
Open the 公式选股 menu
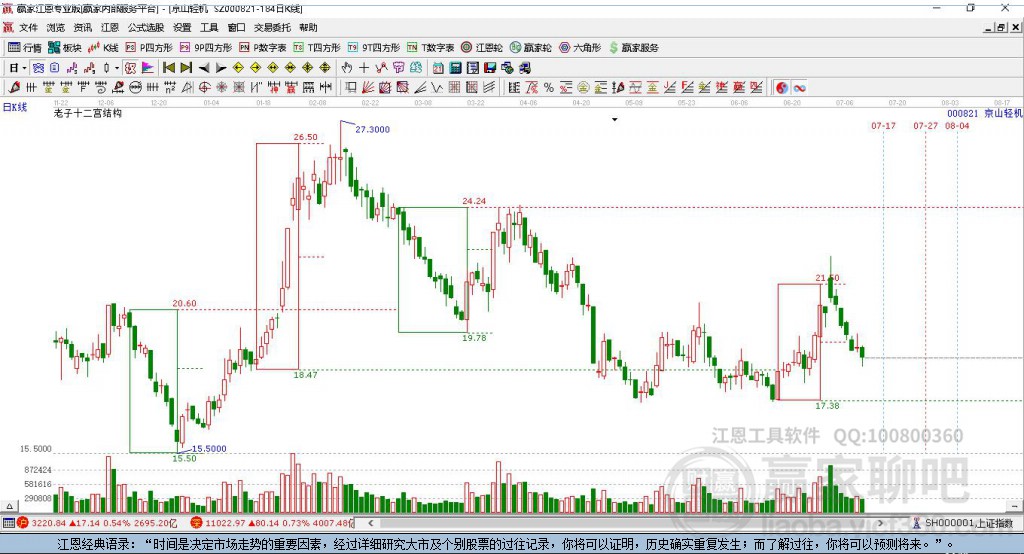[146, 27]
